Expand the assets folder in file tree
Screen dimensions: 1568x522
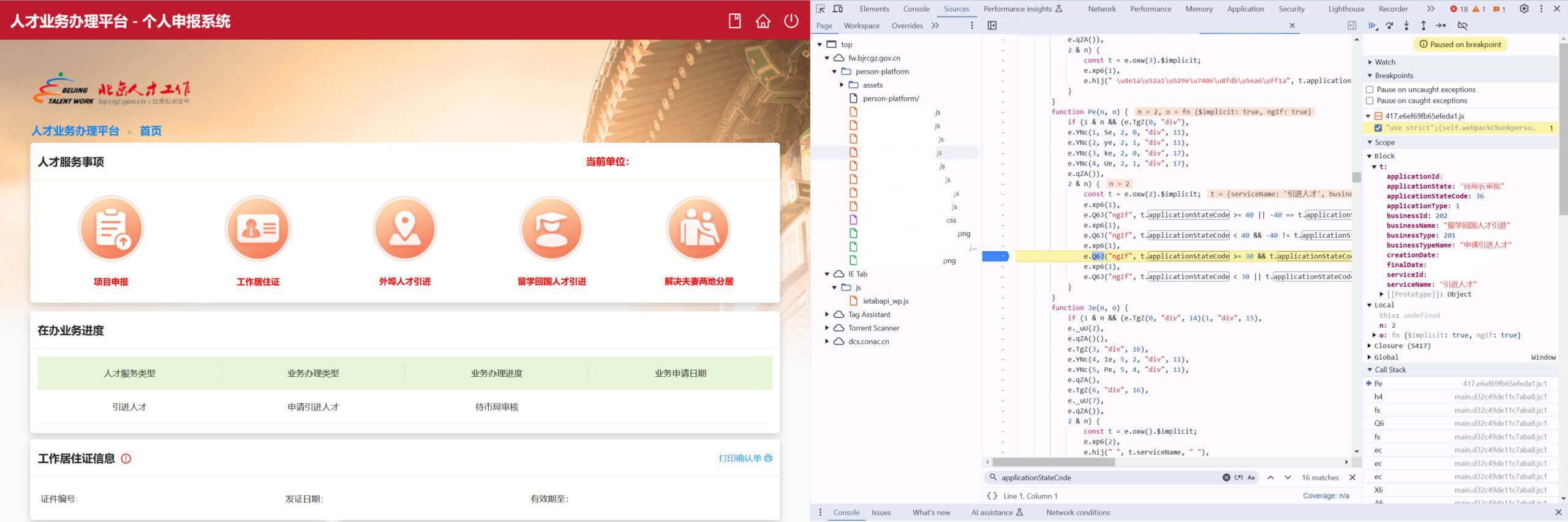(842, 85)
